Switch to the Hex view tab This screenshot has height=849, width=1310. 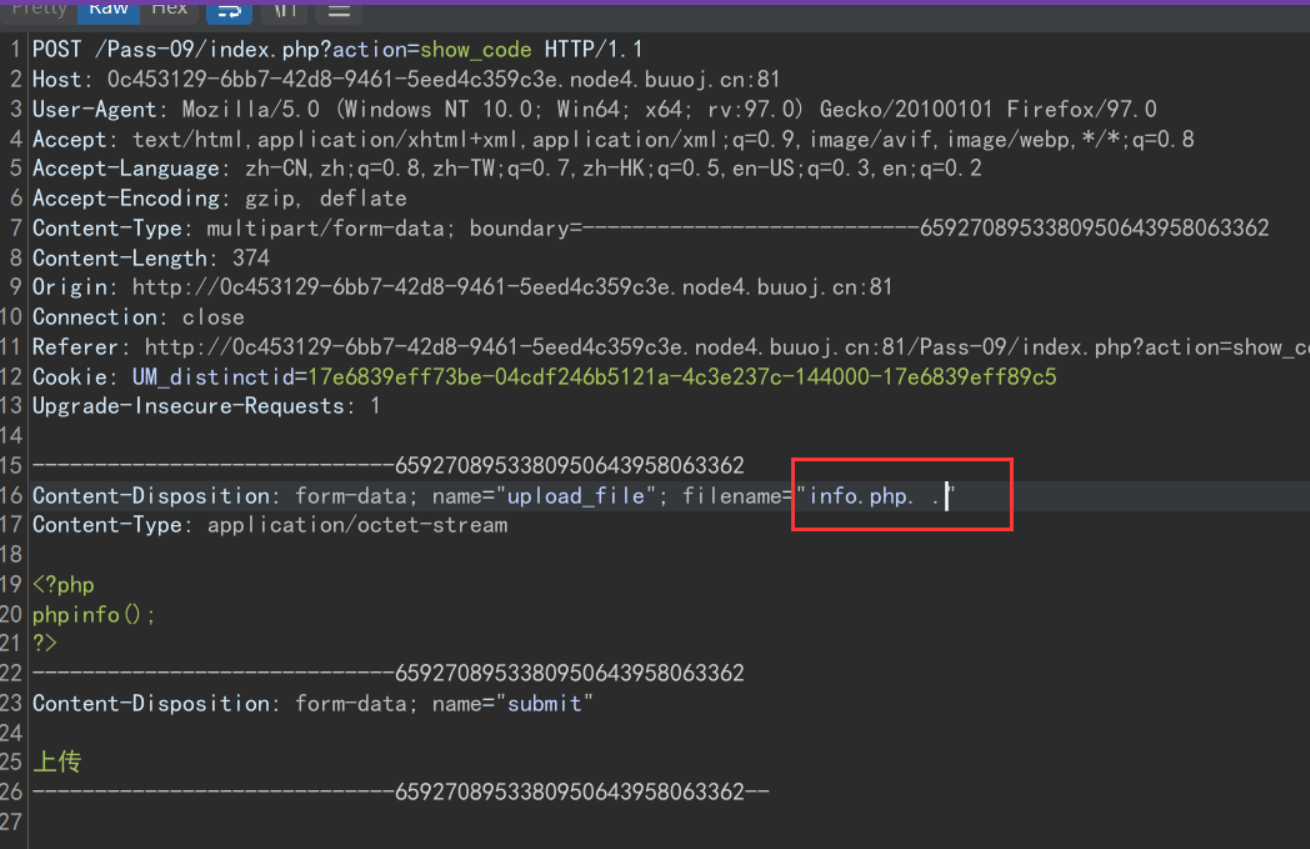[x=169, y=9]
